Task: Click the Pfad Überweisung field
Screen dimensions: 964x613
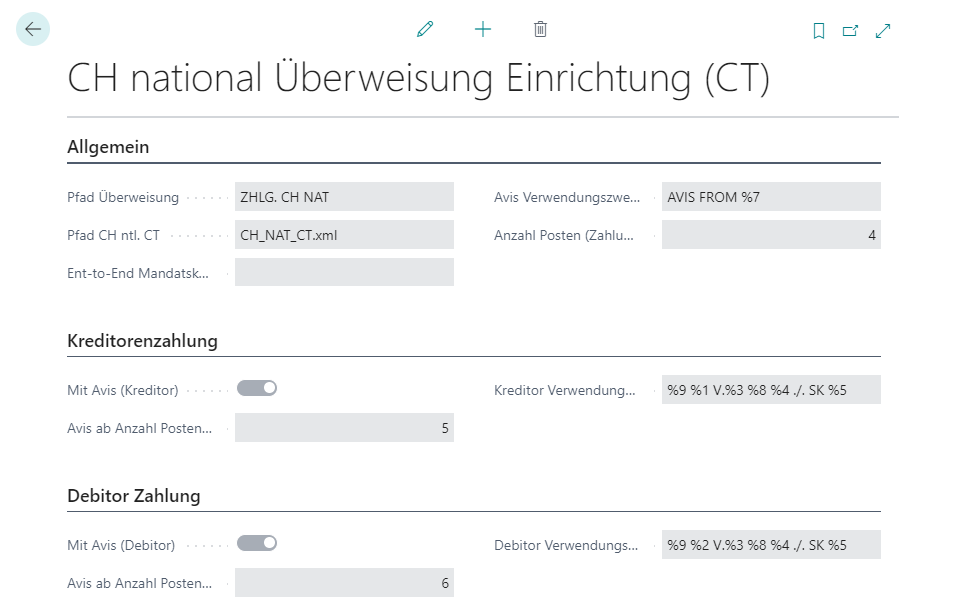Action: click(345, 196)
